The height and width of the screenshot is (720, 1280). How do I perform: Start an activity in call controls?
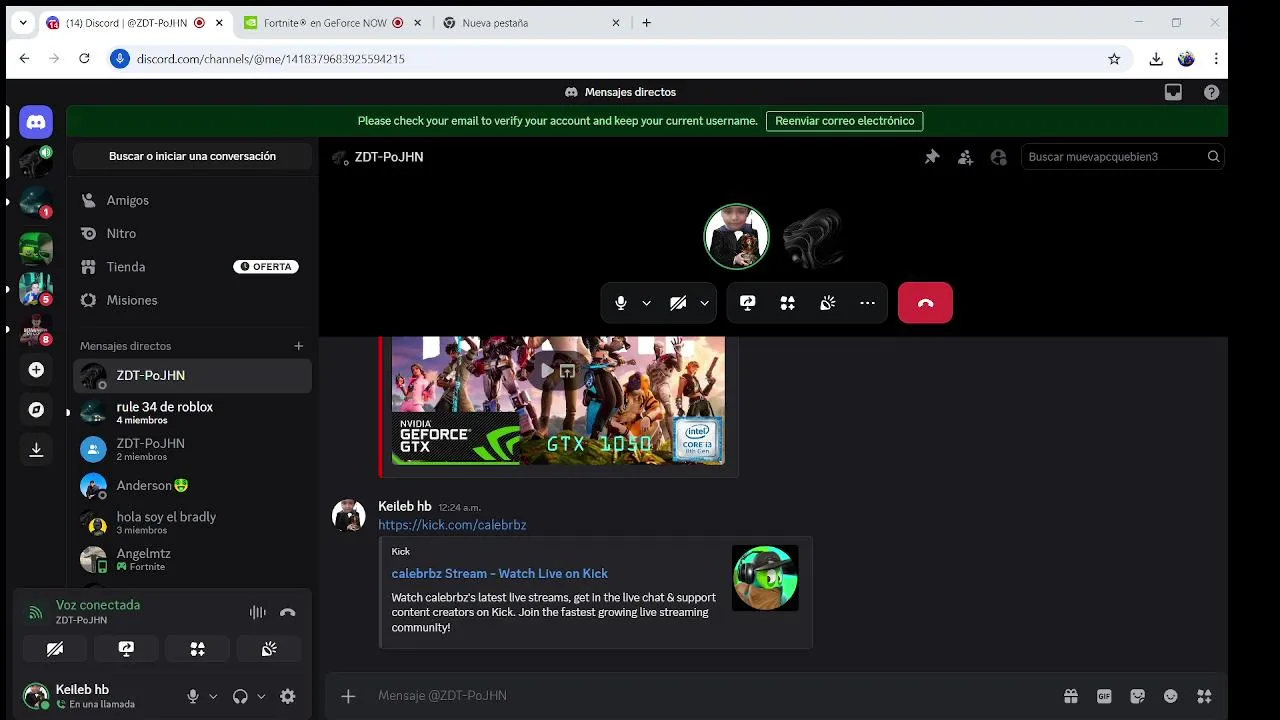click(x=788, y=303)
